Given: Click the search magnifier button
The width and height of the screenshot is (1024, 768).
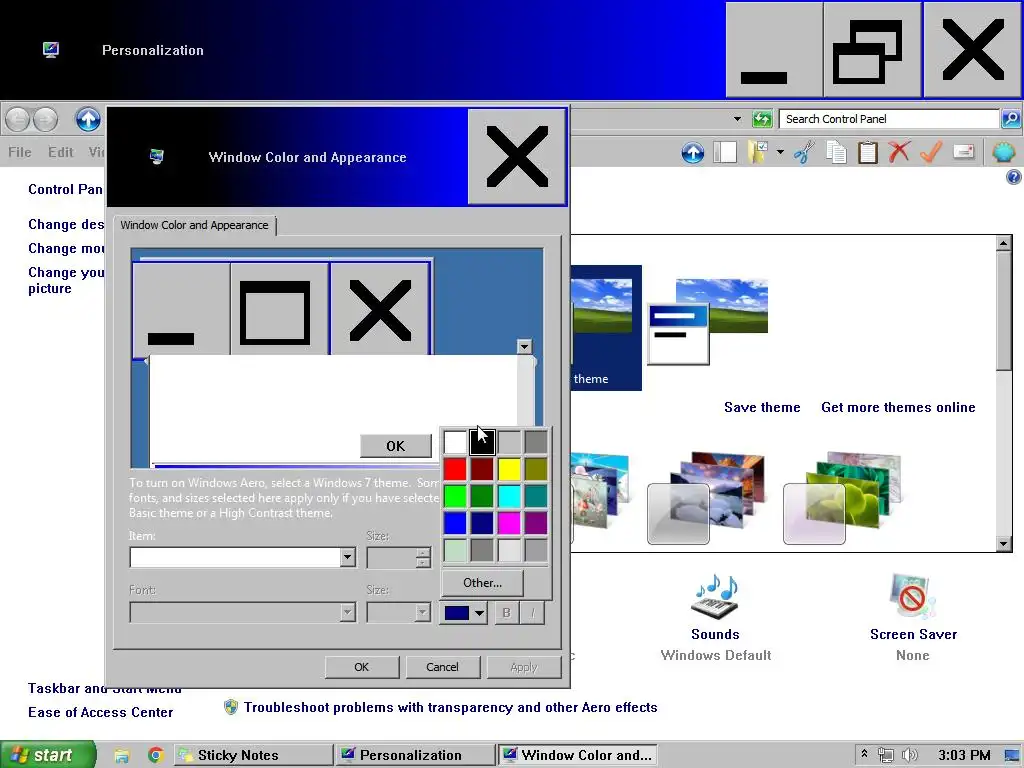Looking at the screenshot, I should coord(1011,119).
